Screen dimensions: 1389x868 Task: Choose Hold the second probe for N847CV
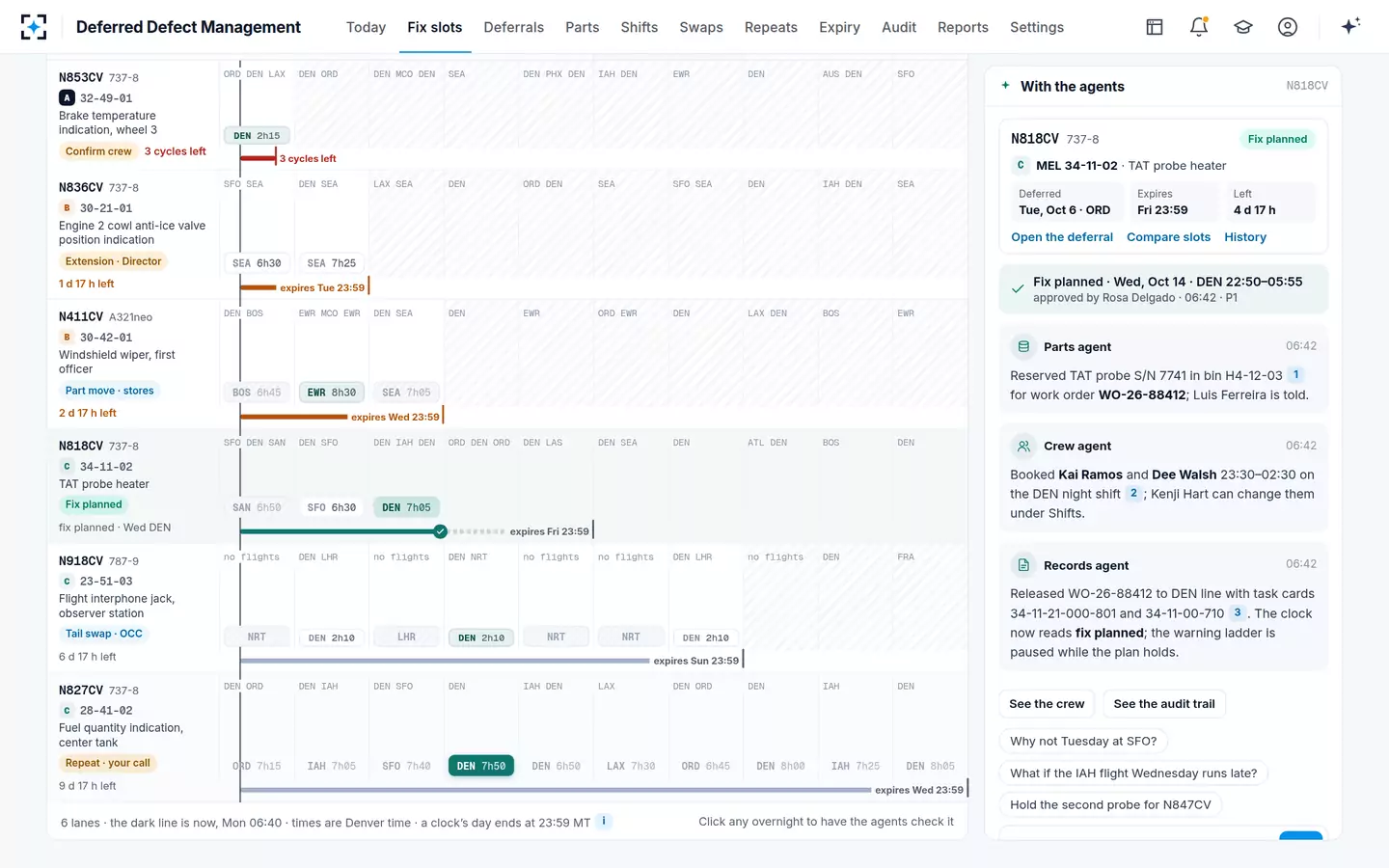pyautogui.click(x=1110, y=804)
